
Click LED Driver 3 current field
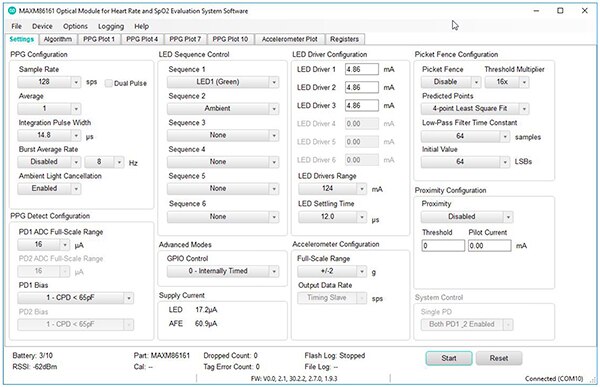[x=362, y=106]
